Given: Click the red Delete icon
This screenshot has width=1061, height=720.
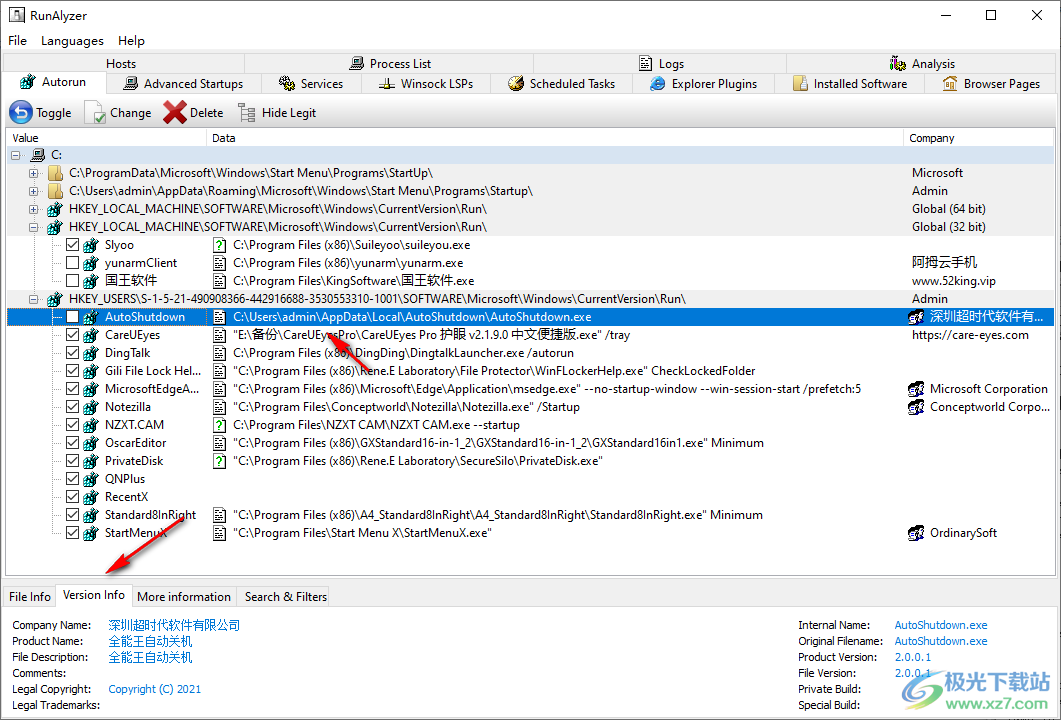Looking at the screenshot, I should pyautogui.click(x=175, y=113).
